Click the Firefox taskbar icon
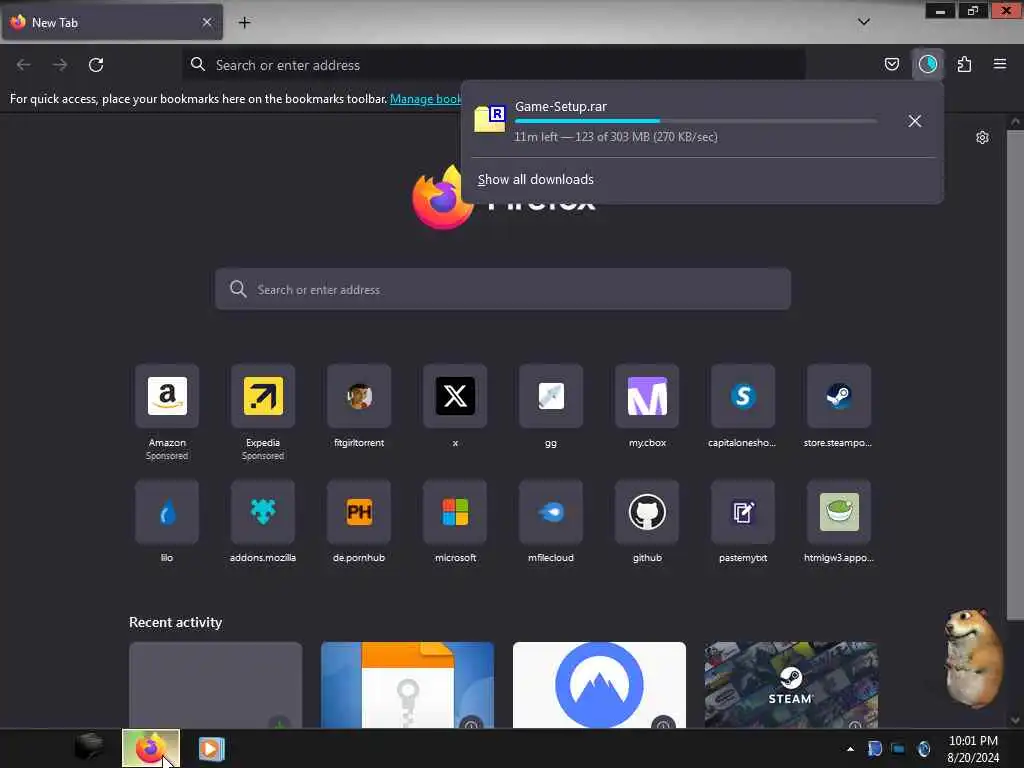1024x768 pixels. point(151,748)
